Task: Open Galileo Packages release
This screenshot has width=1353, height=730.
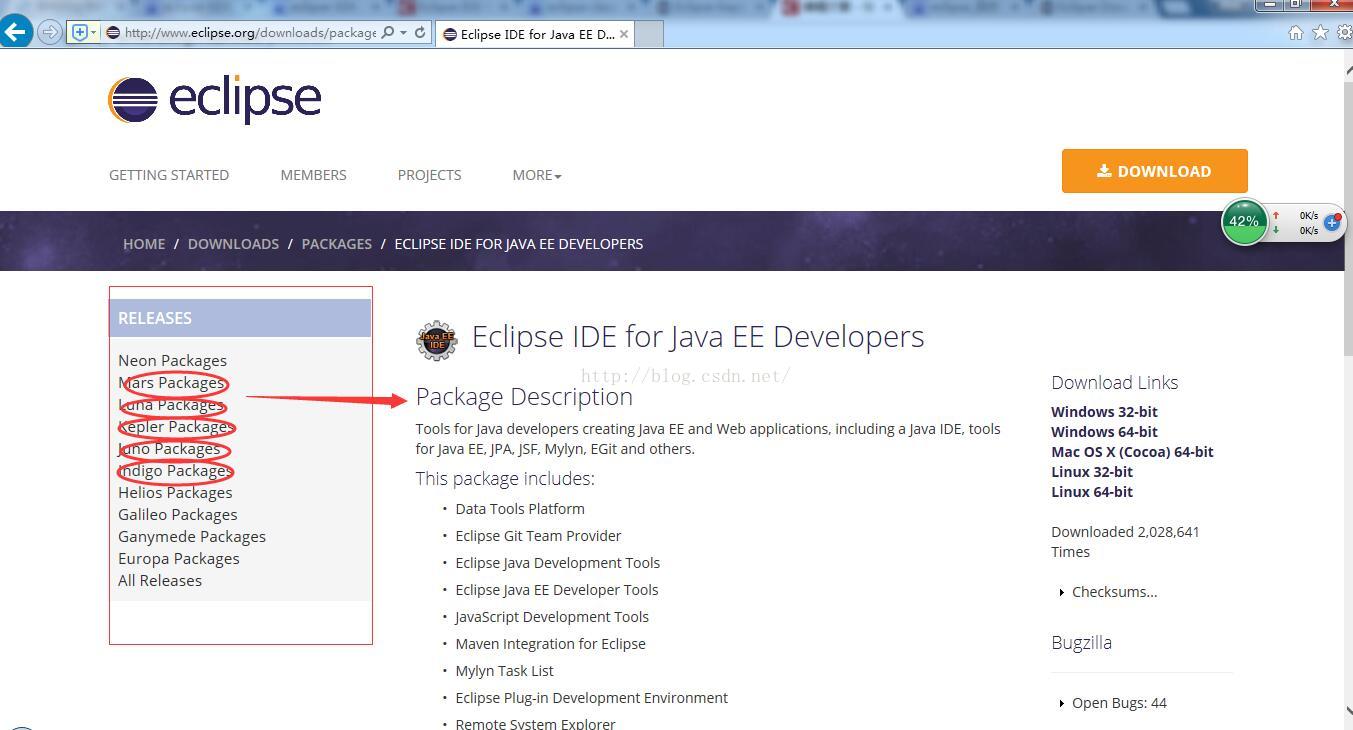Action: tap(178, 514)
